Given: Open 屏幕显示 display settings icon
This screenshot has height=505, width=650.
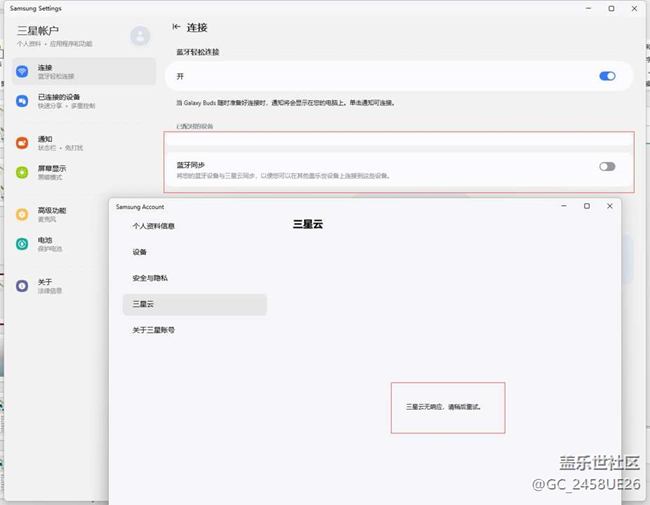Looking at the screenshot, I should click(x=22, y=172).
